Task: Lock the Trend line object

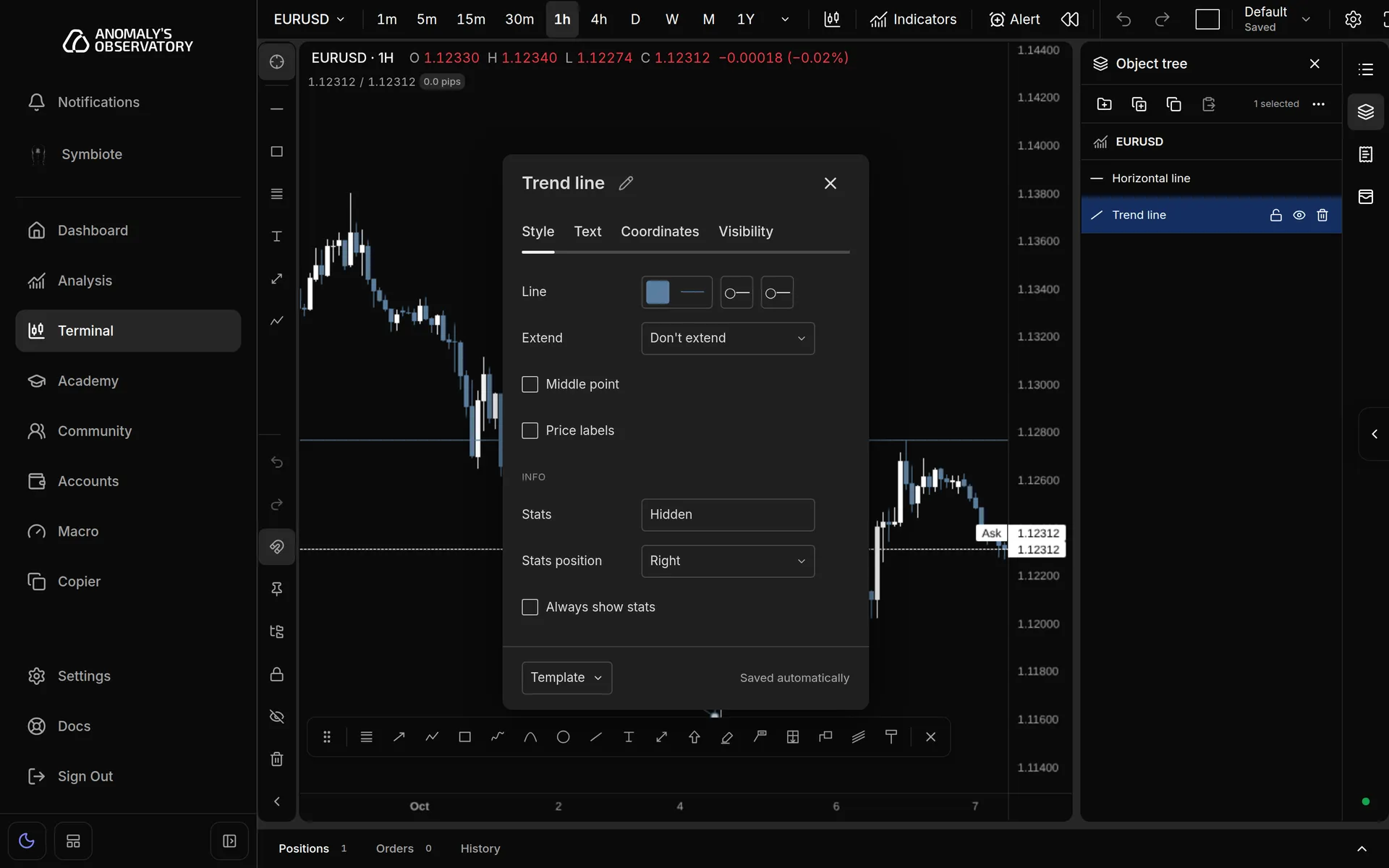Action: pos(1276,215)
